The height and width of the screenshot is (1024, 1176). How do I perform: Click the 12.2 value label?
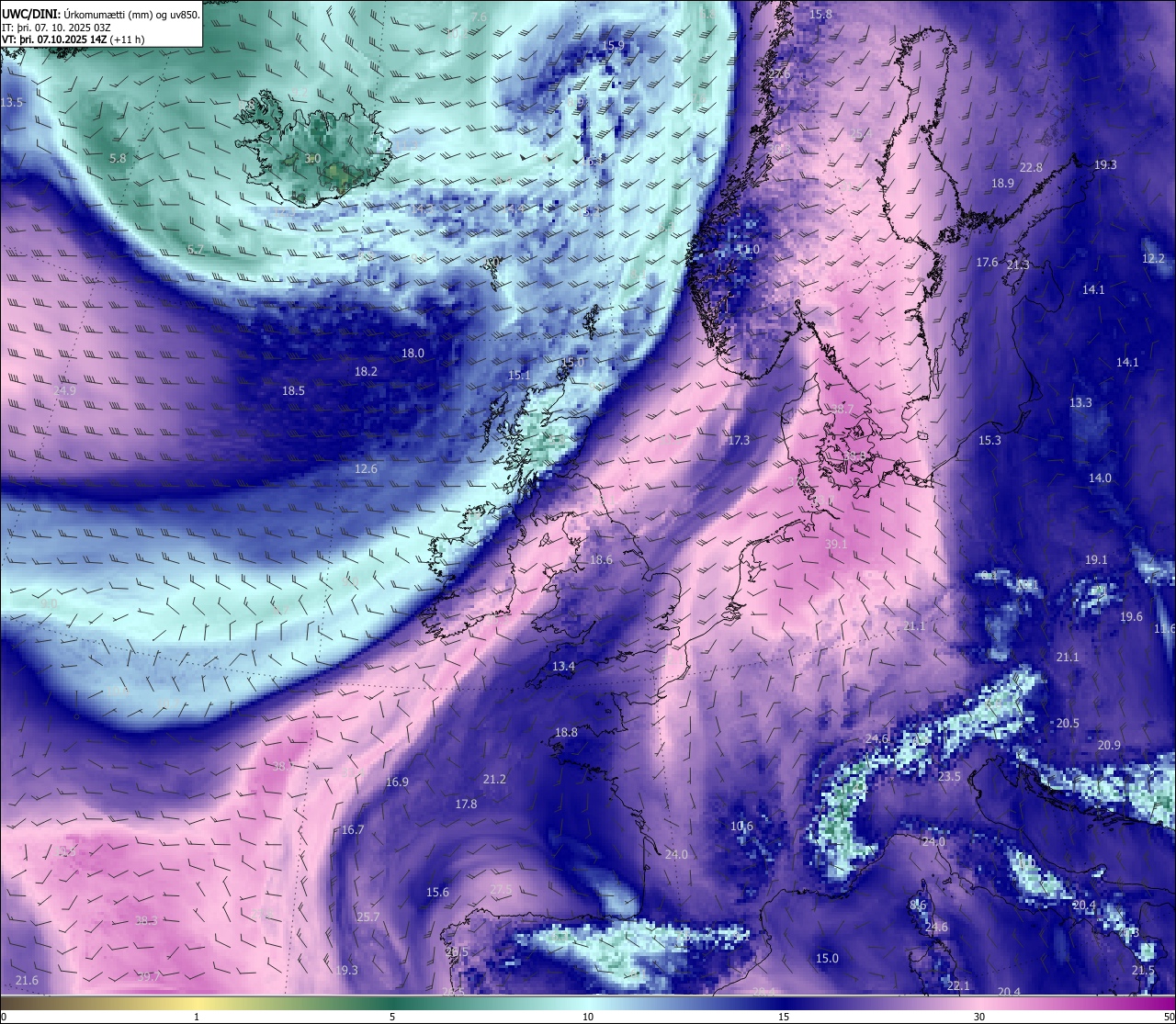pos(1153,259)
